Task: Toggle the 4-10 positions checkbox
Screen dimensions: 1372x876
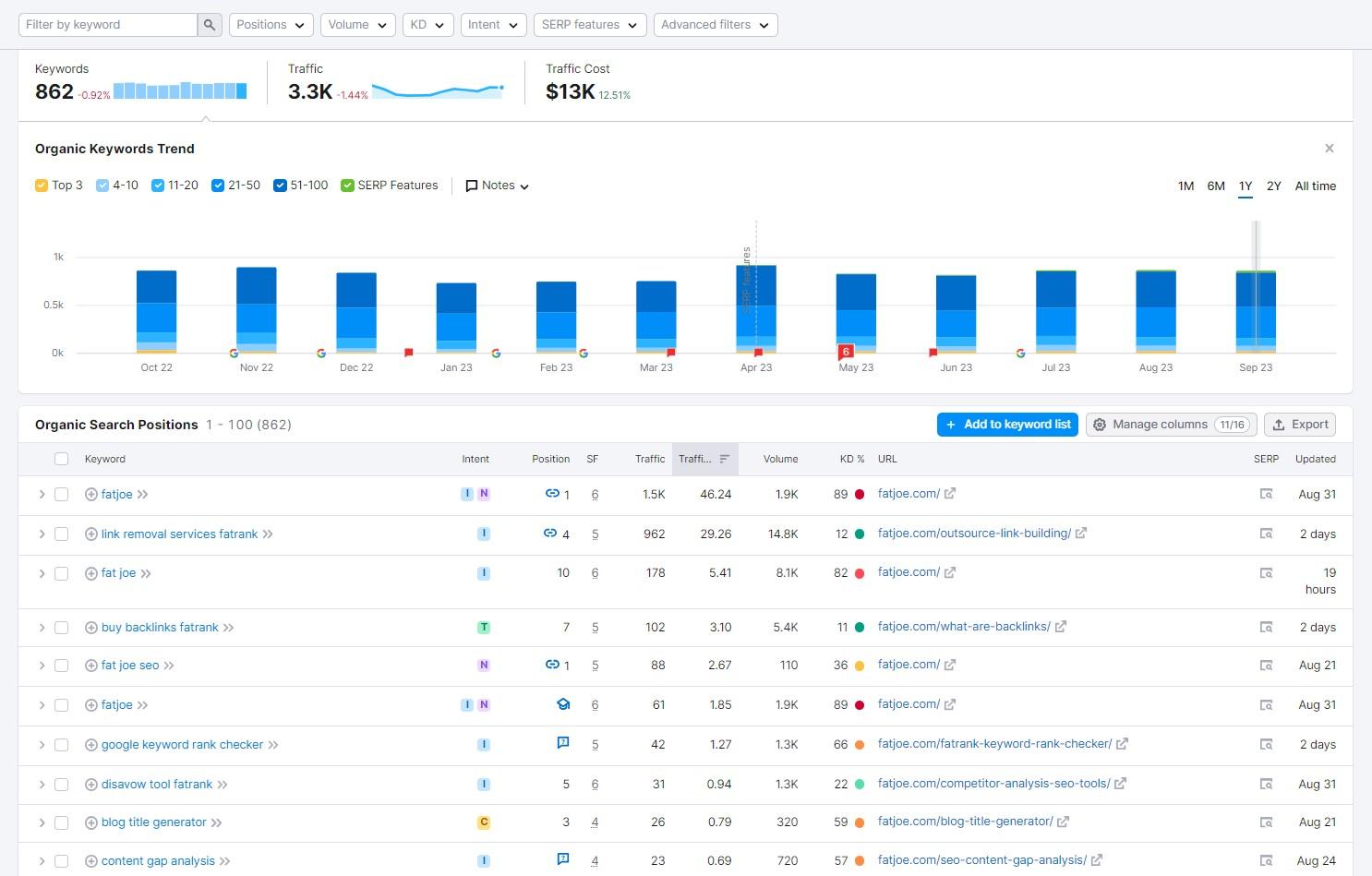Action: [102, 186]
